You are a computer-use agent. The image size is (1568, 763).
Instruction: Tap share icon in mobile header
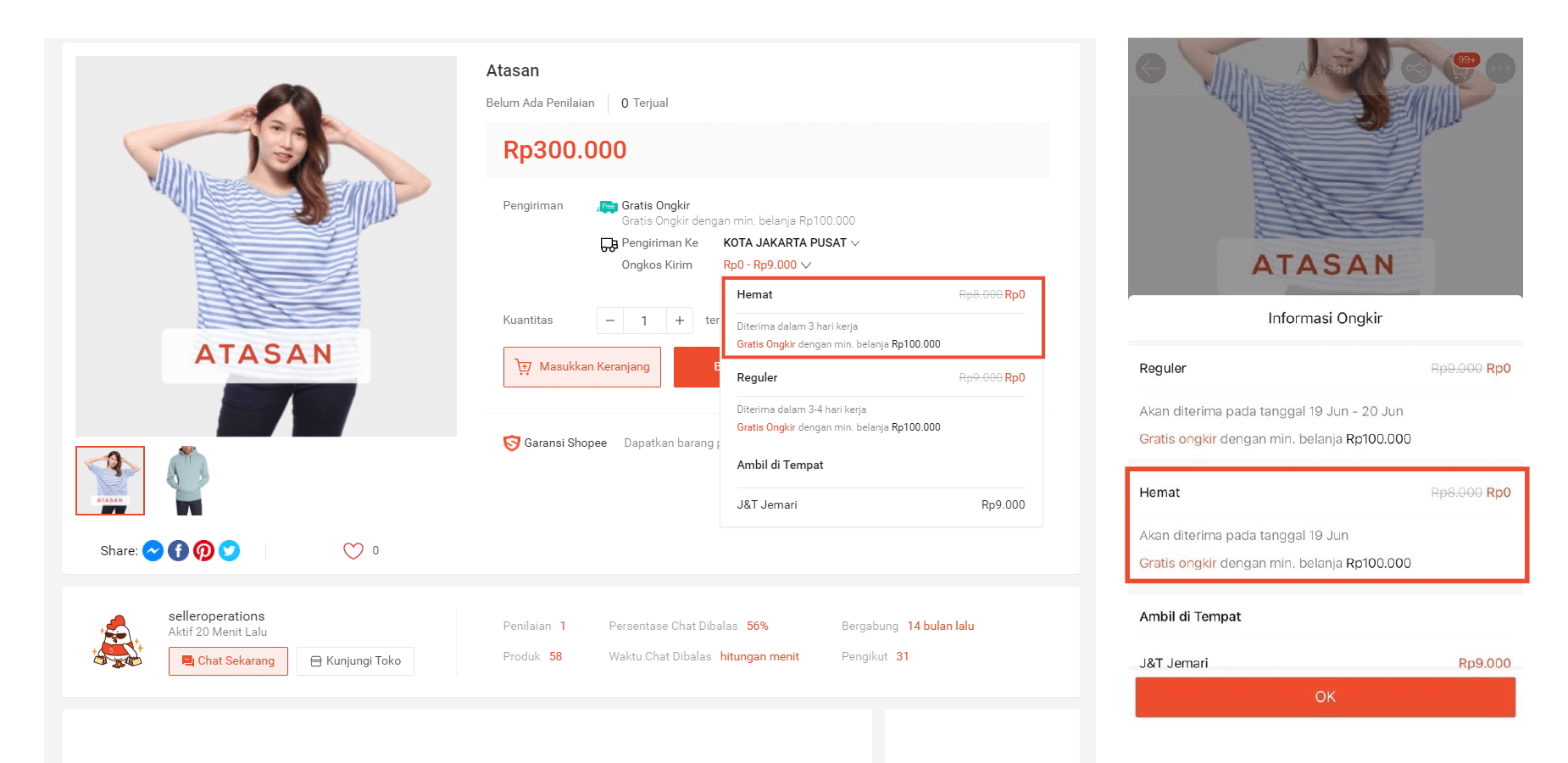point(1415,68)
